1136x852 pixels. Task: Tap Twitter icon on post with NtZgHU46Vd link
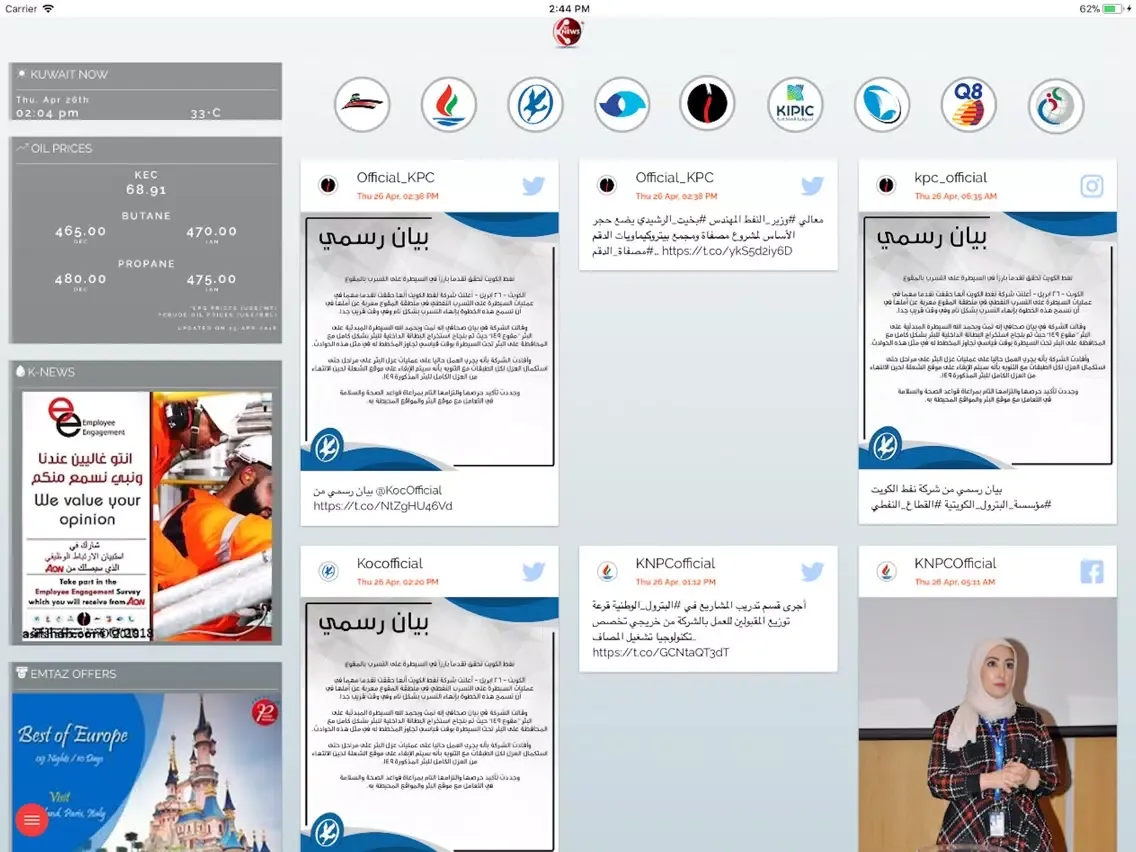[533, 186]
